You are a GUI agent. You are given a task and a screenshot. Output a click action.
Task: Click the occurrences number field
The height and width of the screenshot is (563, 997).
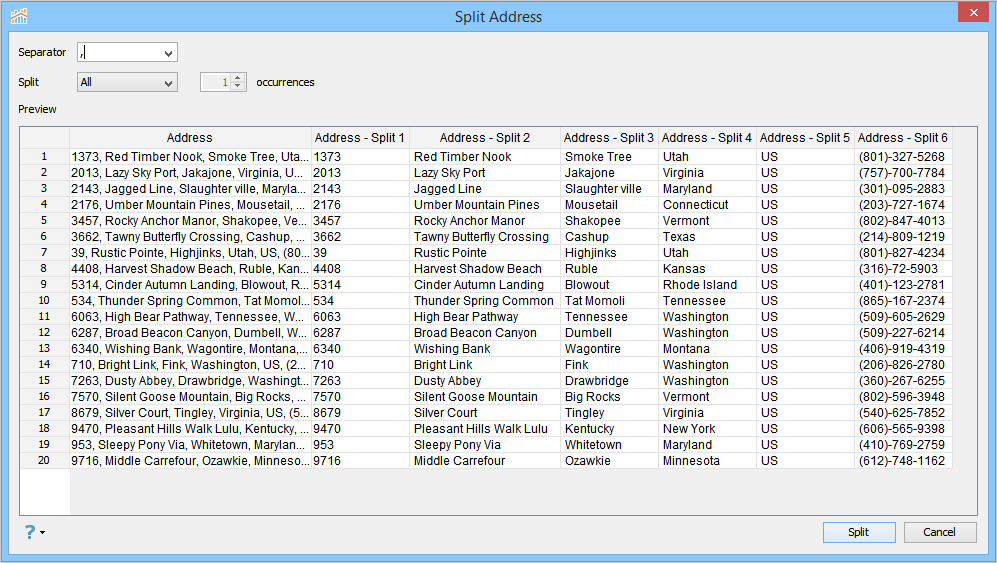point(216,82)
